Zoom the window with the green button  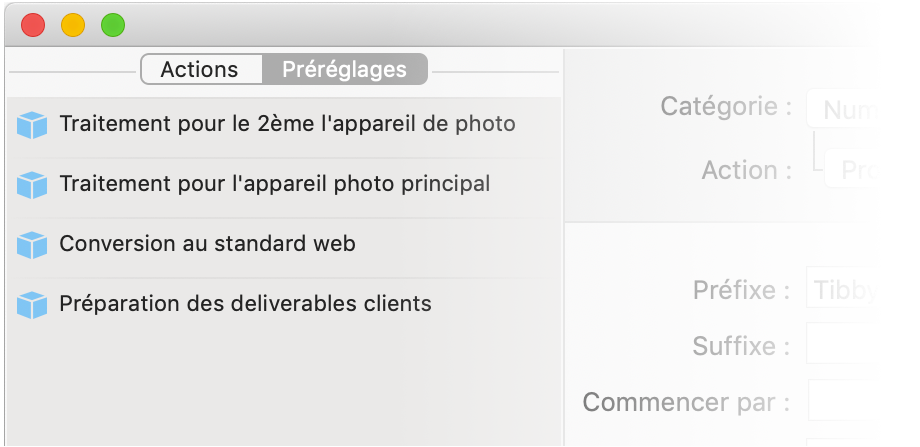113,25
